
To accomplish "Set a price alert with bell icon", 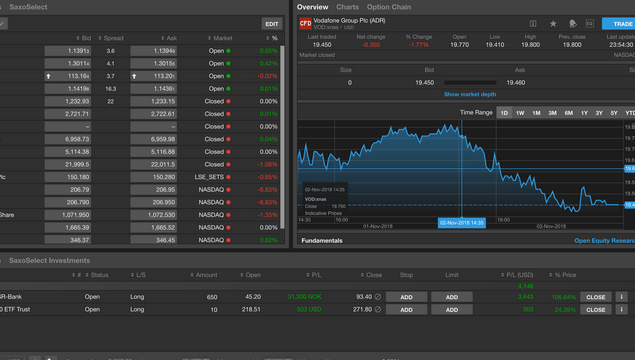I will click(573, 24).
